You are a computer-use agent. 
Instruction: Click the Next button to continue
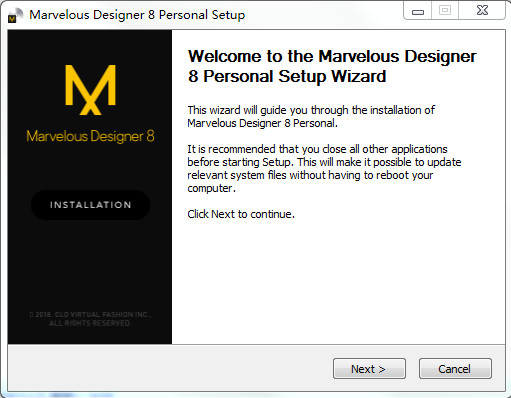tap(369, 369)
